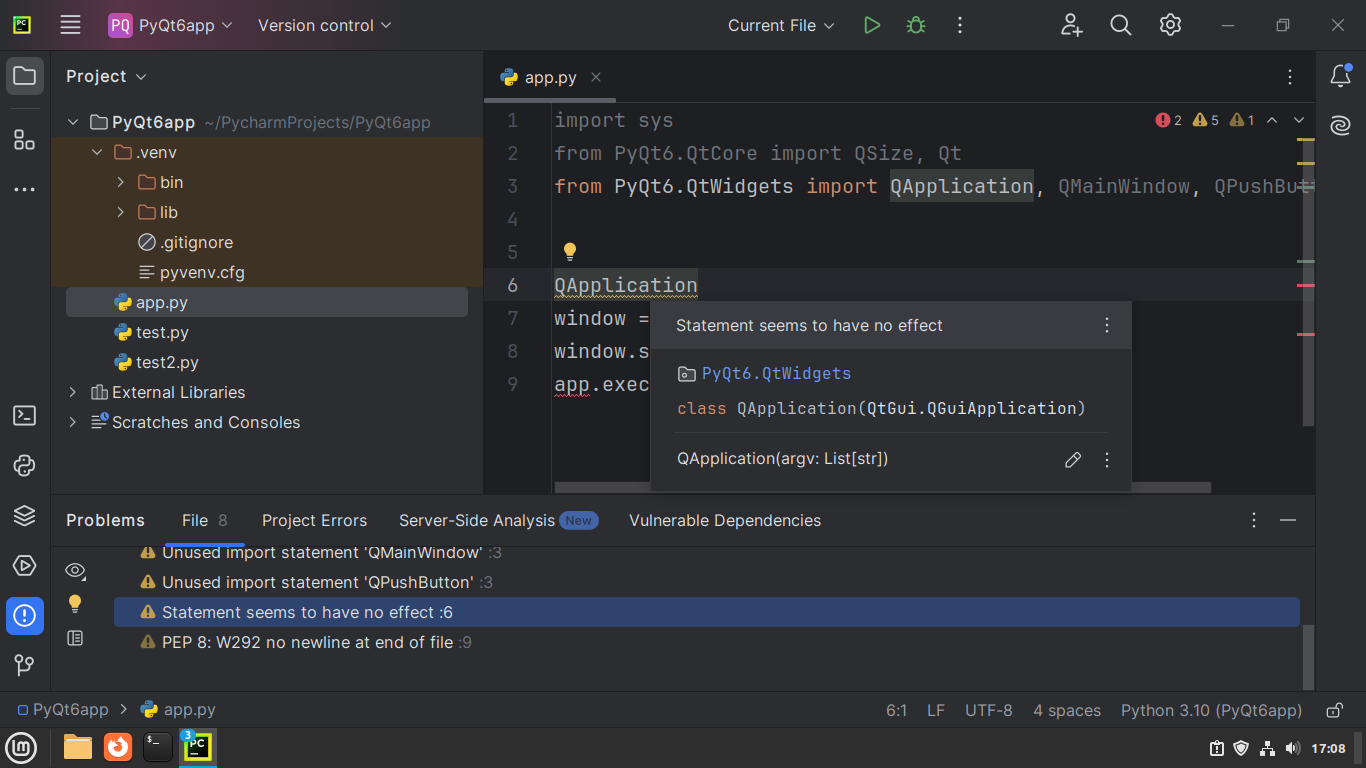Open kebab menu beside 'Statement seems to have no effect'
This screenshot has width=1366, height=768.
coord(1107,325)
